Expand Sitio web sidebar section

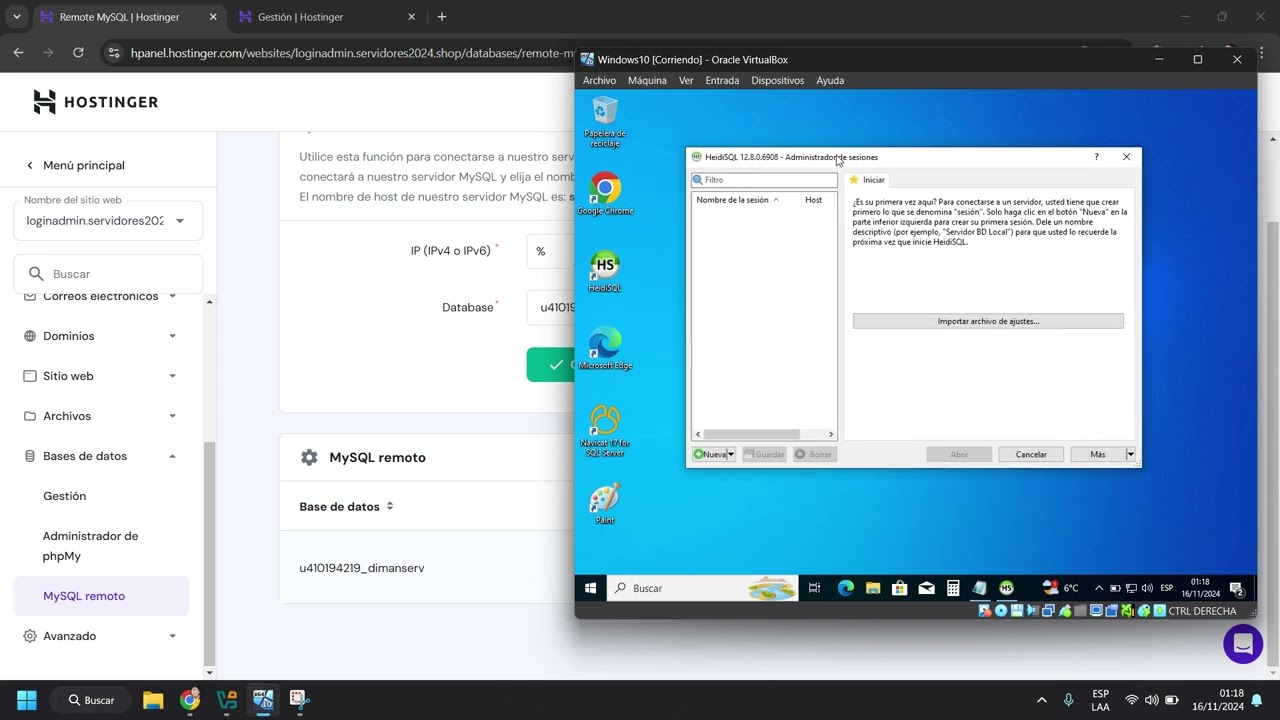(x=101, y=376)
